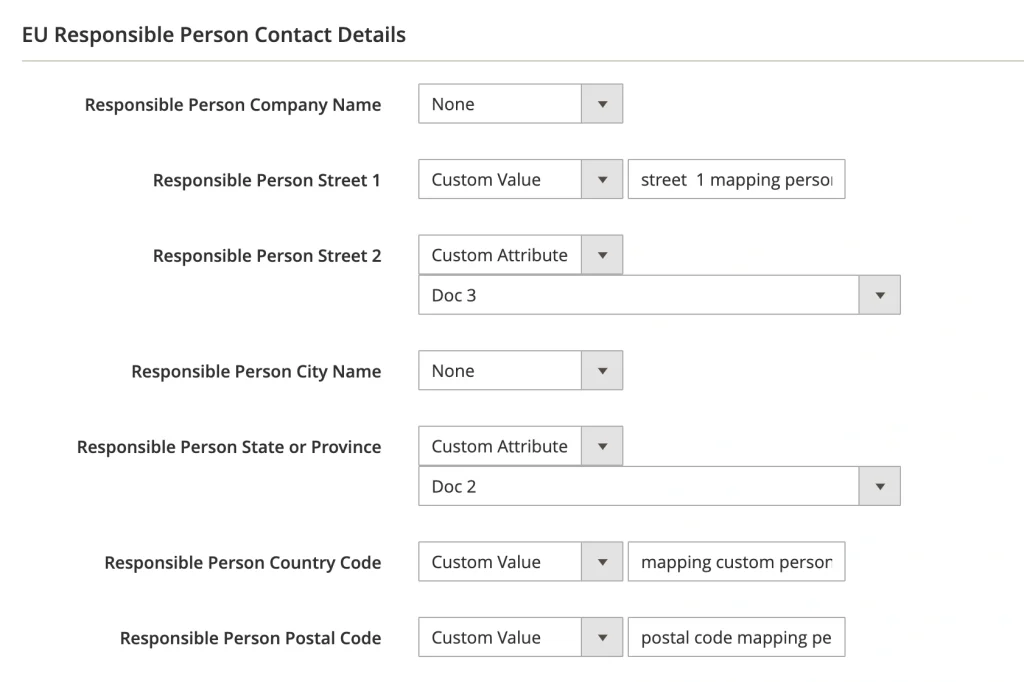The image size is (1024, 682).
Task: Click the City Name dropdown arrow
Action: pyautogui.click(x=603, y=370)
